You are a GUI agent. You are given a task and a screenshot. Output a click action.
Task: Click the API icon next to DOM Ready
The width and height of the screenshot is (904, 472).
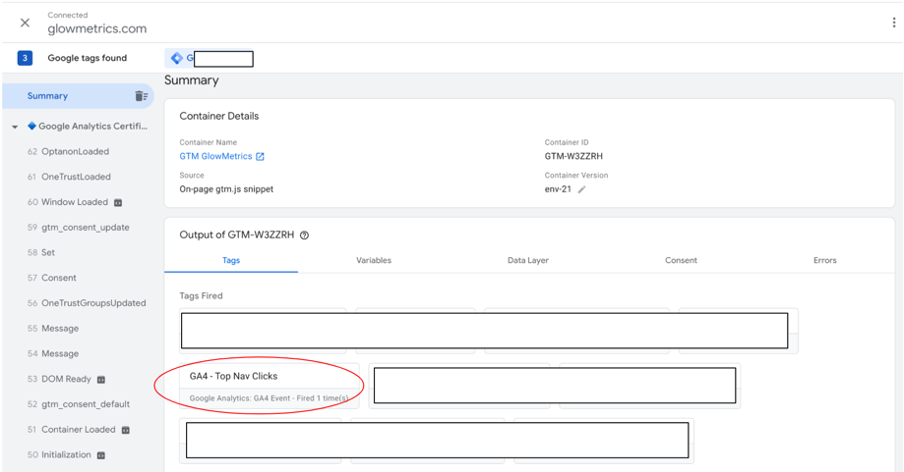[x=101, y=379]
